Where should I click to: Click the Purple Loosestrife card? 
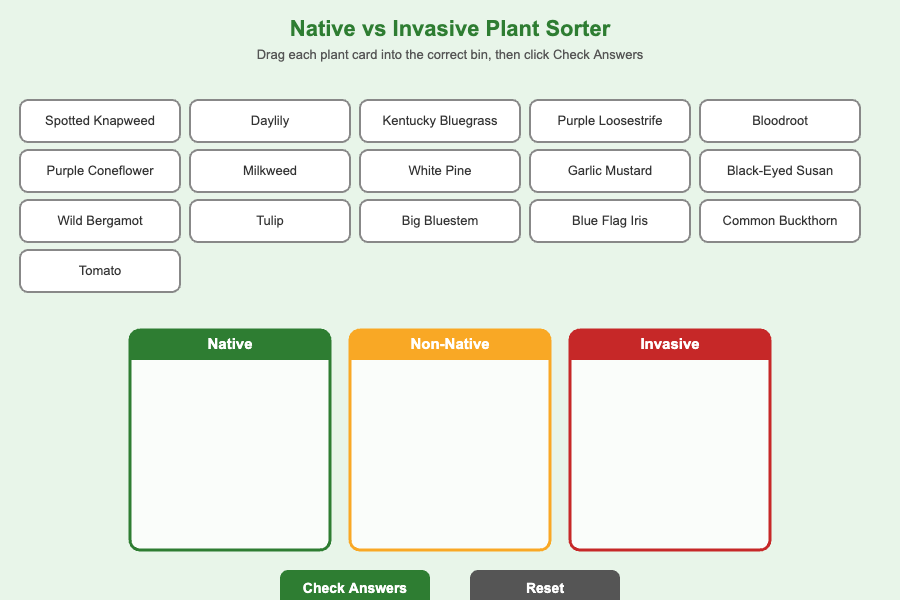(610, 121)
